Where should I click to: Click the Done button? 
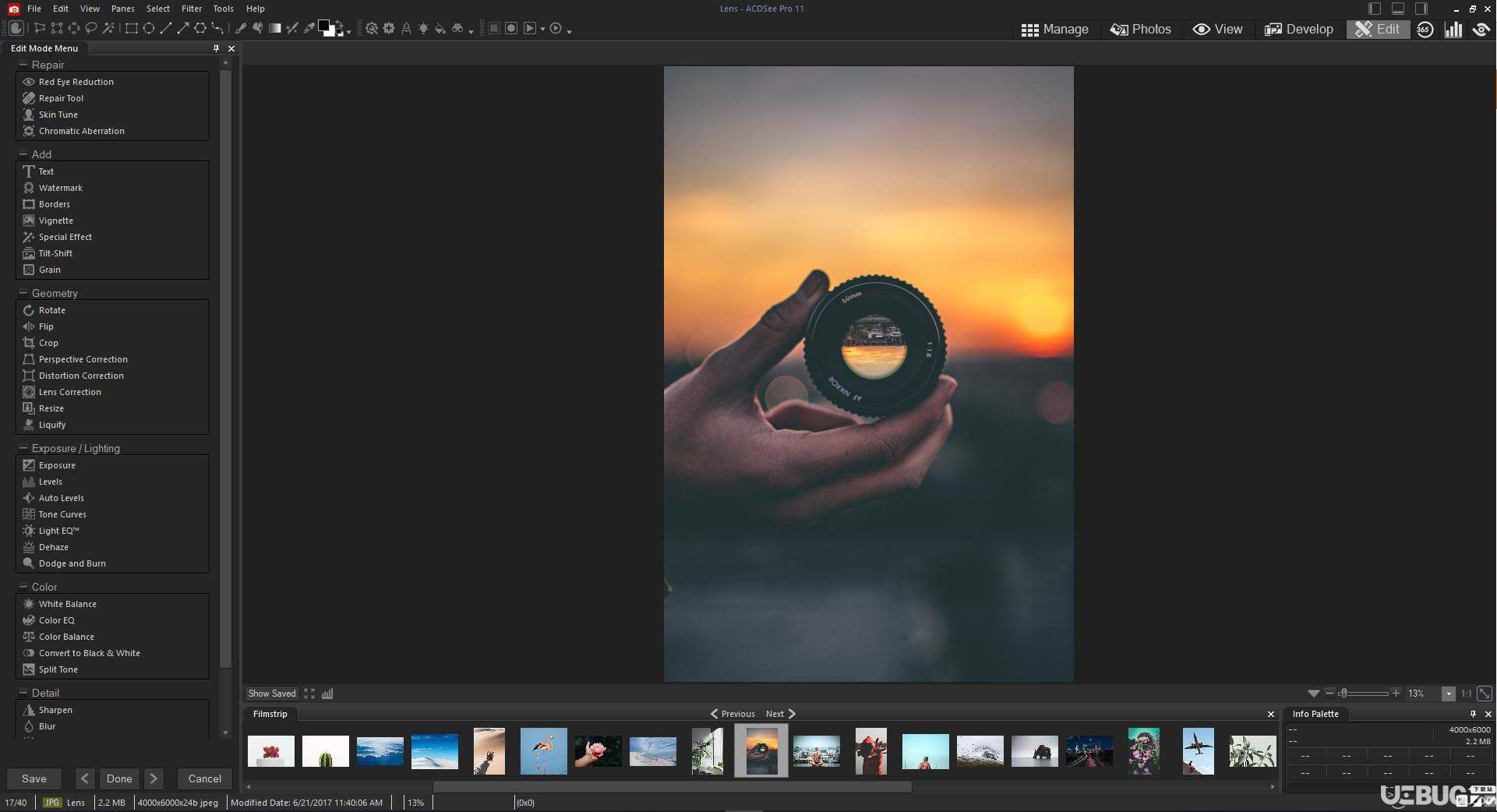(x=119, y=778)
